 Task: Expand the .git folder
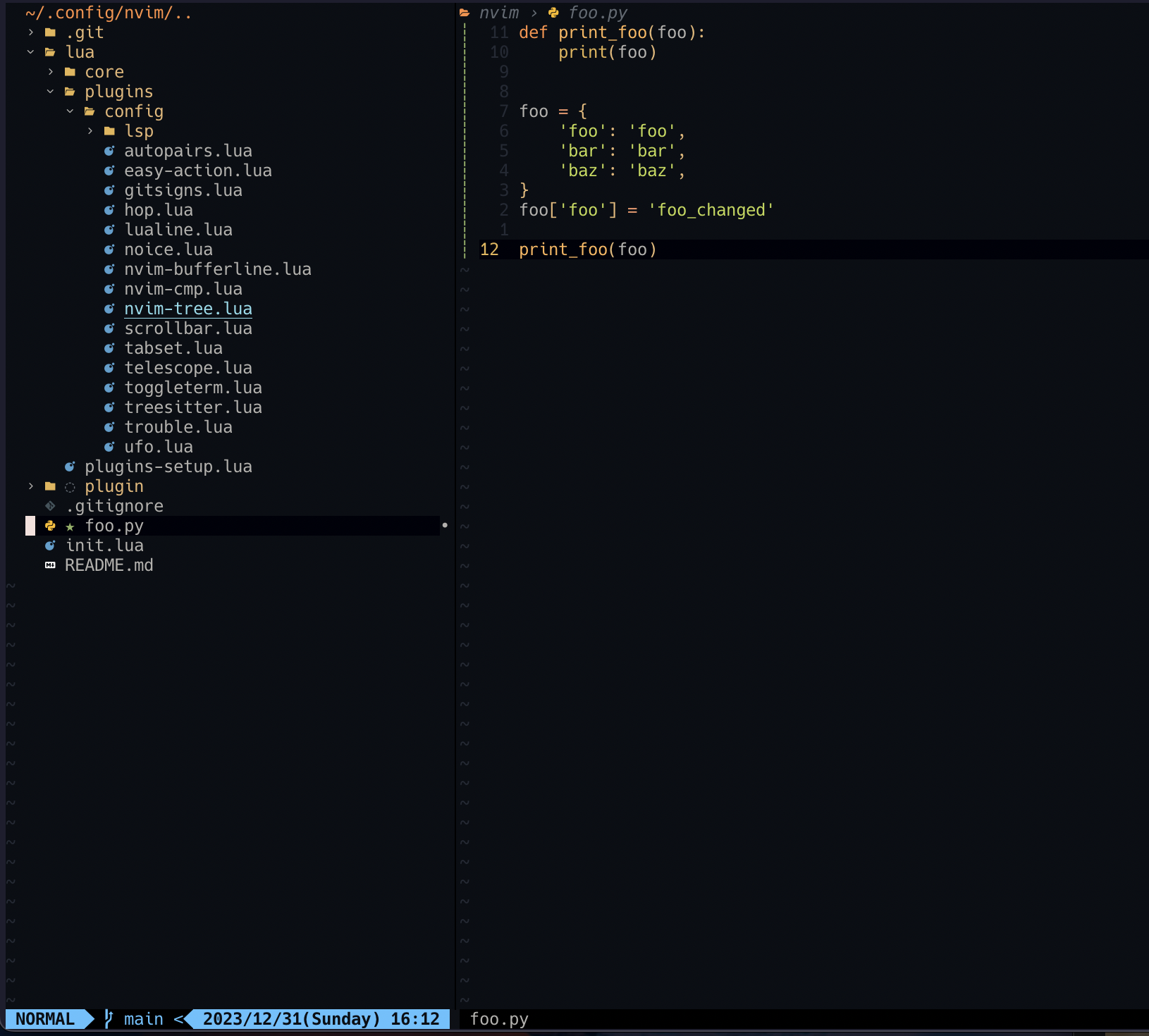[30, 32]
